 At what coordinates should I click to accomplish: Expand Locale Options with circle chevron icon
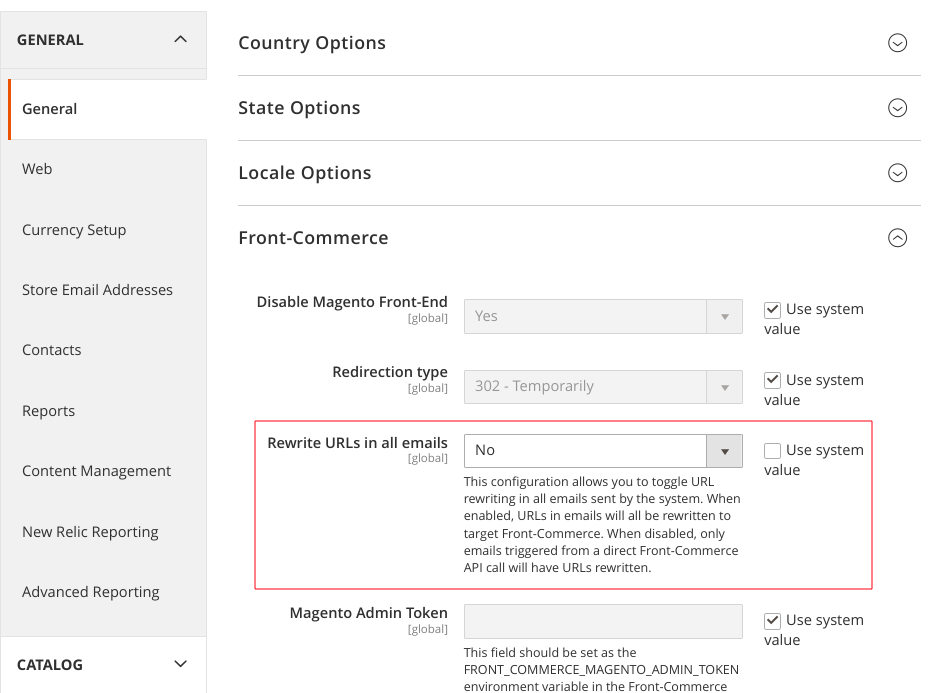[x=897, y=173]
